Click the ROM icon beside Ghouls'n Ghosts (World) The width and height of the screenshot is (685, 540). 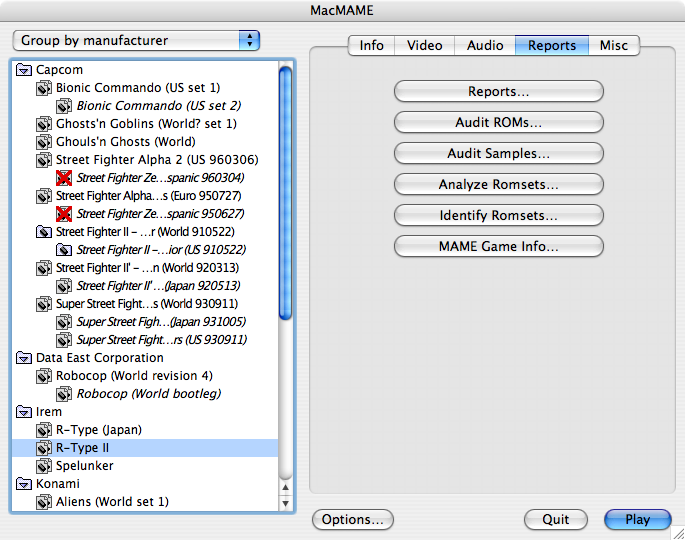coord(44,142)
